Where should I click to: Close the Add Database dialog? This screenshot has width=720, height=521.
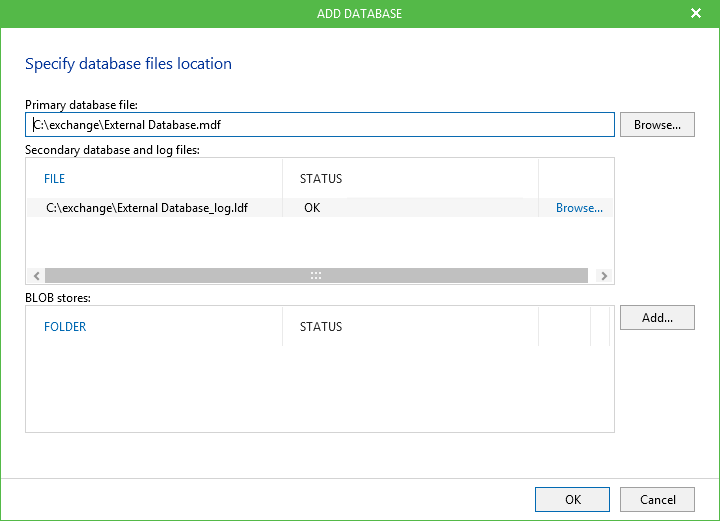tap(696, 14)
